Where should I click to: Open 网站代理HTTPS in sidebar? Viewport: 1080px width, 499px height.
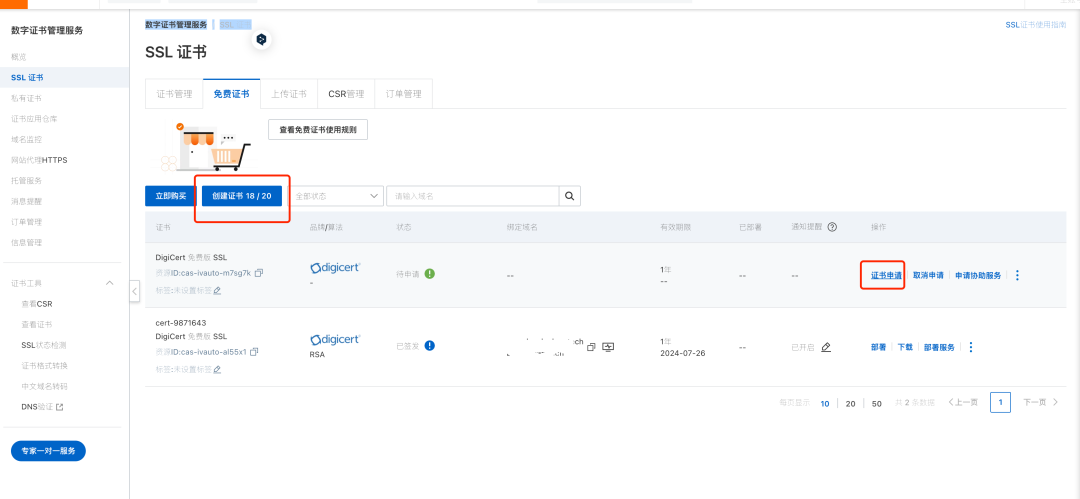39,160
